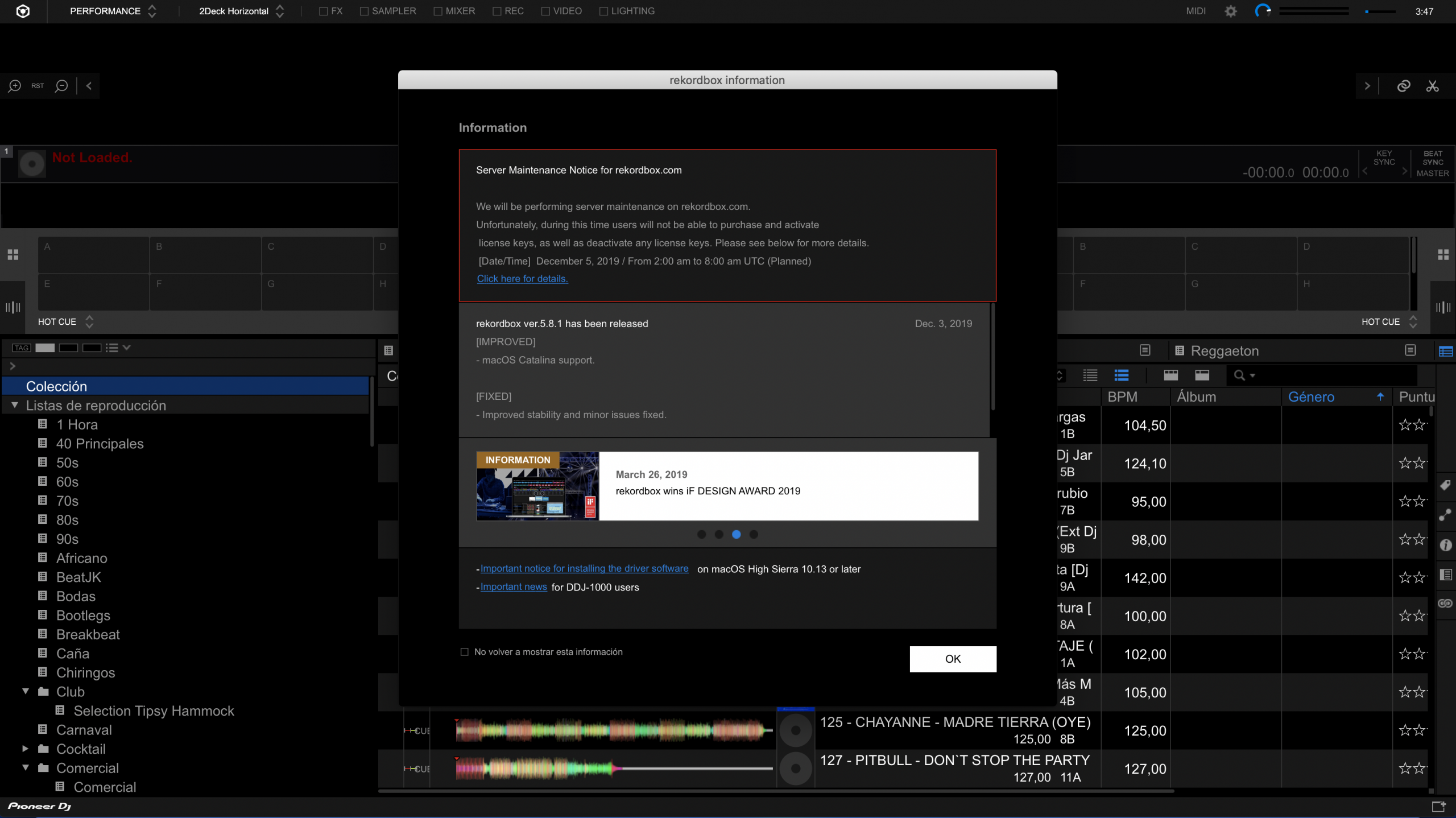Click the link icon at top right
The image size is (1456, 818).
coord(1404,86)
